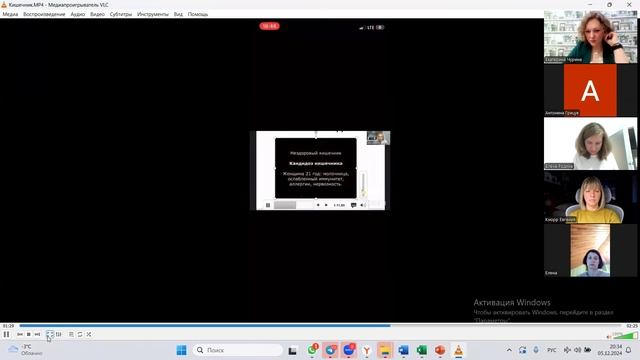Image resolution: width=640 pixels, height=360 pixels.
Task: Open File Explorer from taskbar
Action: click(x=385, y=350)
